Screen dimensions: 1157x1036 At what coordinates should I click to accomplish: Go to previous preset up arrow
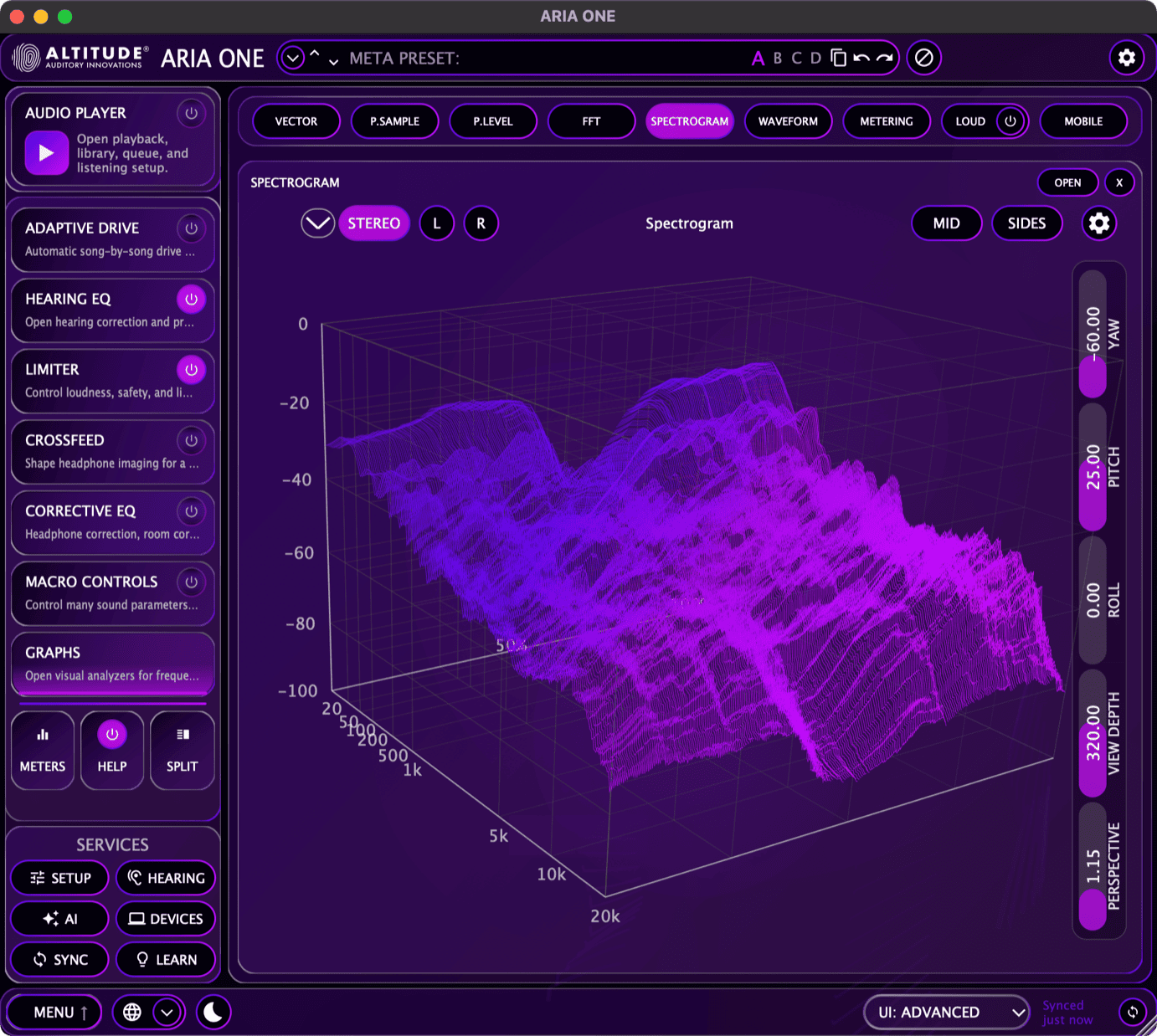[315, 54]
